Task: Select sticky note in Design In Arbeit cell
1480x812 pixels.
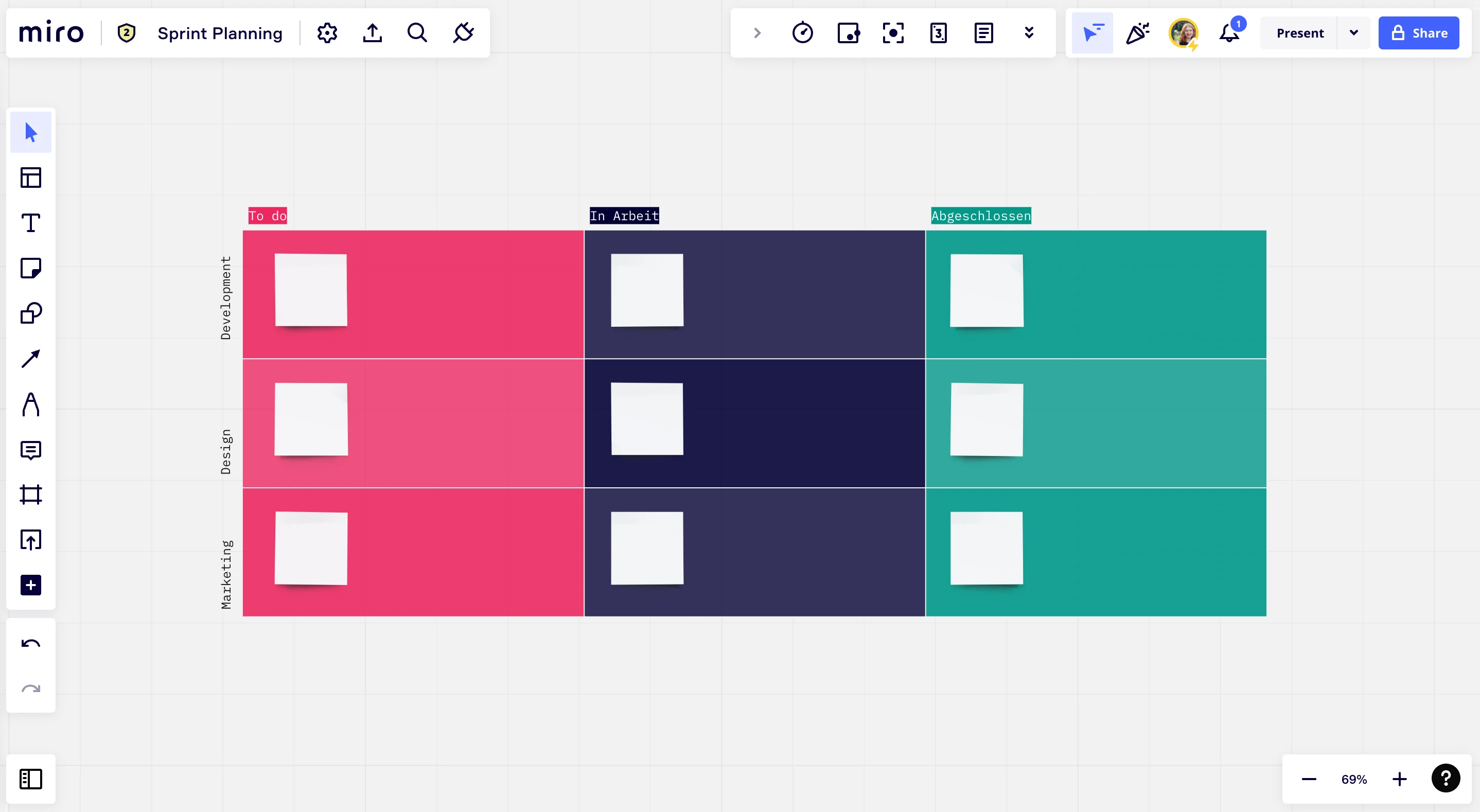Action: coord(647,419)
